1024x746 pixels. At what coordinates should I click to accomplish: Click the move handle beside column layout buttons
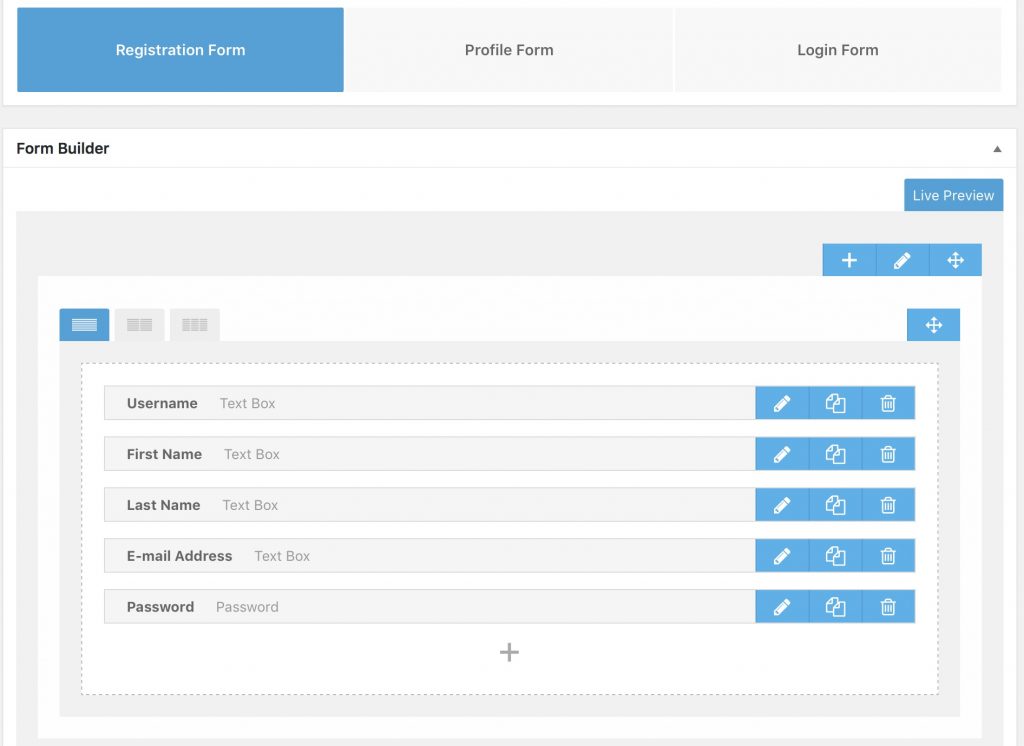click(x=934, y=325)
